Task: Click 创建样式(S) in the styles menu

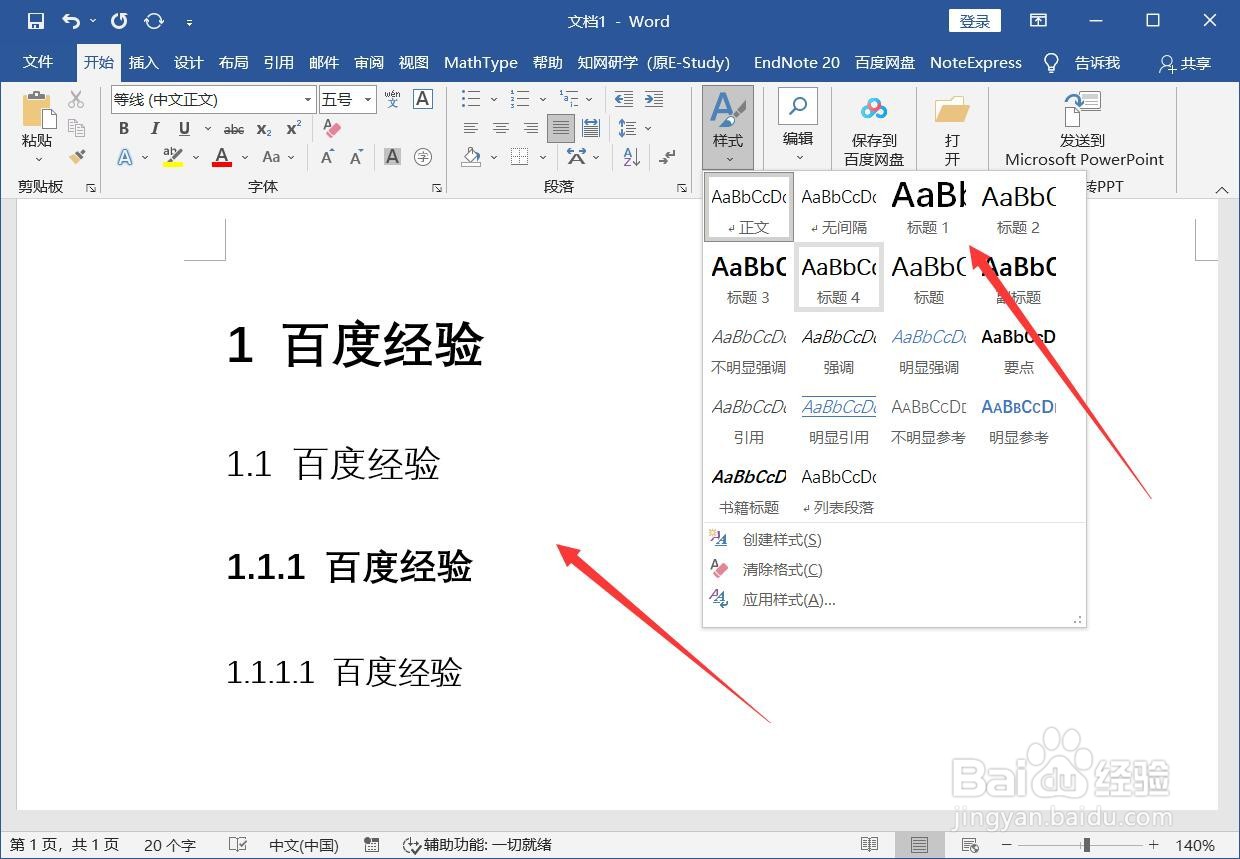Action: pos(781,539)
